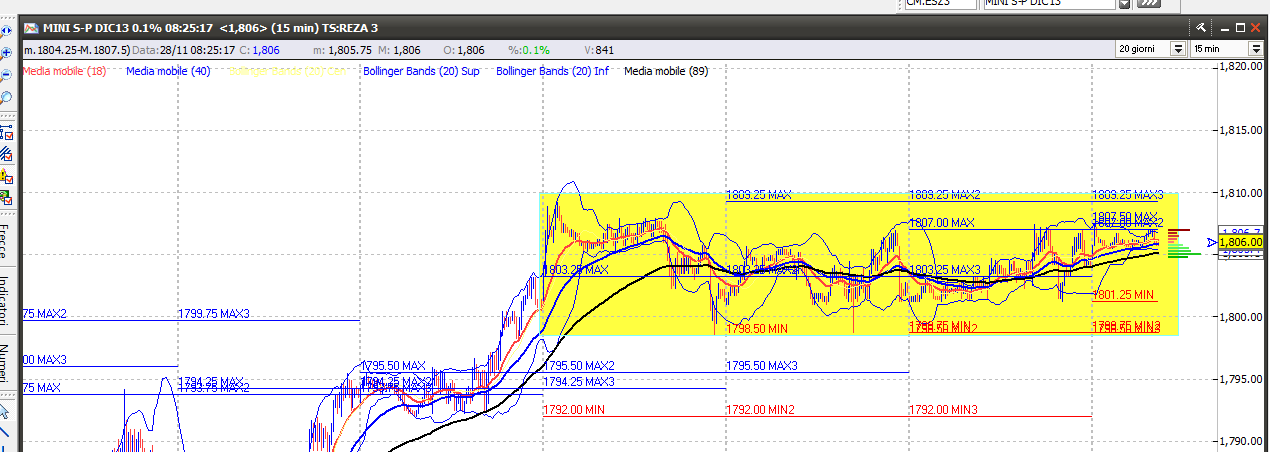
Task: Click the triple-arrow go button
Action: [x=1148, y=4]
